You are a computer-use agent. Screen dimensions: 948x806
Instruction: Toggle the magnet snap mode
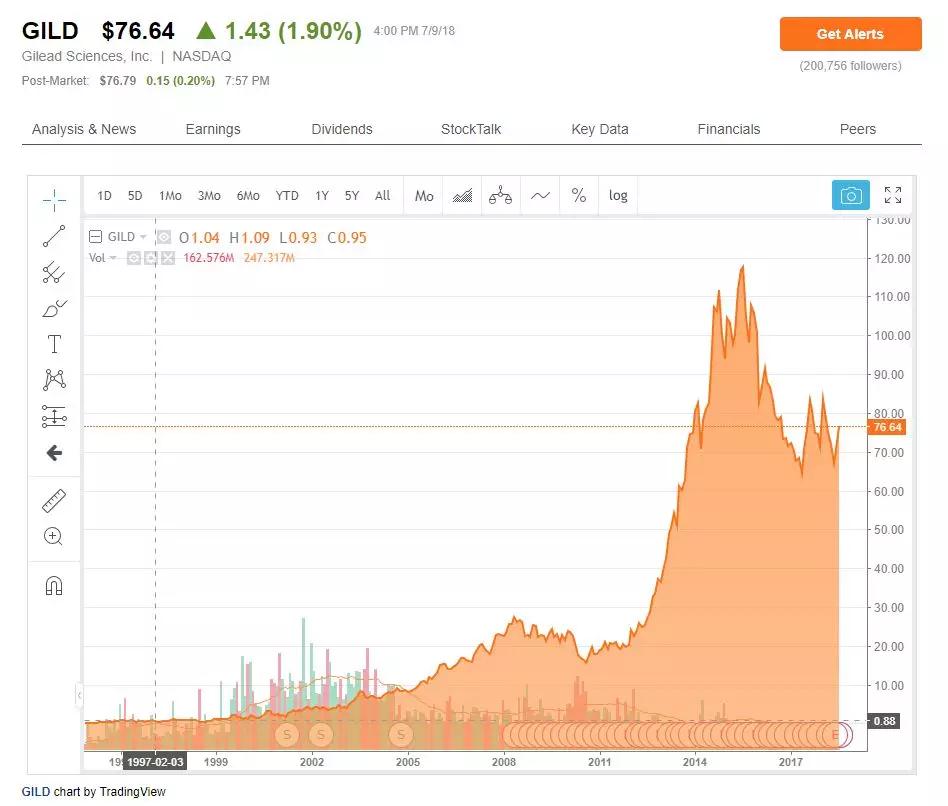(x=54, y=586)
